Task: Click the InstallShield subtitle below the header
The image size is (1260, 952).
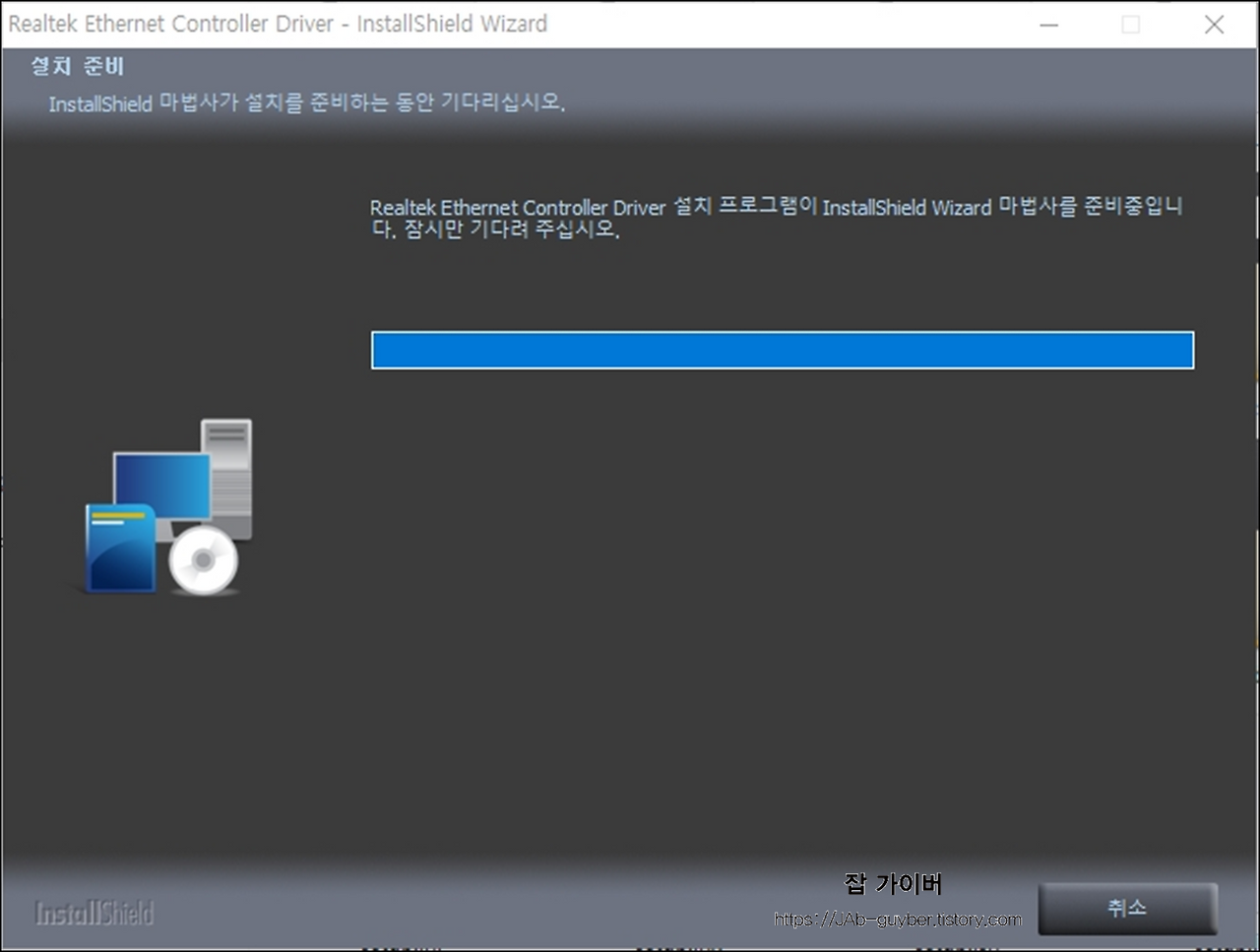Action: [307, 102]
